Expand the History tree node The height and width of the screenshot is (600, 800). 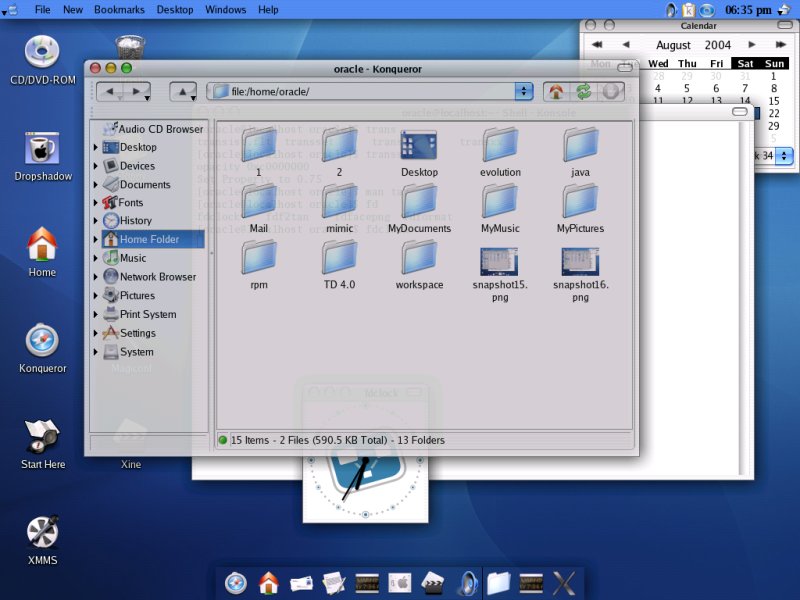pos(95,221)
